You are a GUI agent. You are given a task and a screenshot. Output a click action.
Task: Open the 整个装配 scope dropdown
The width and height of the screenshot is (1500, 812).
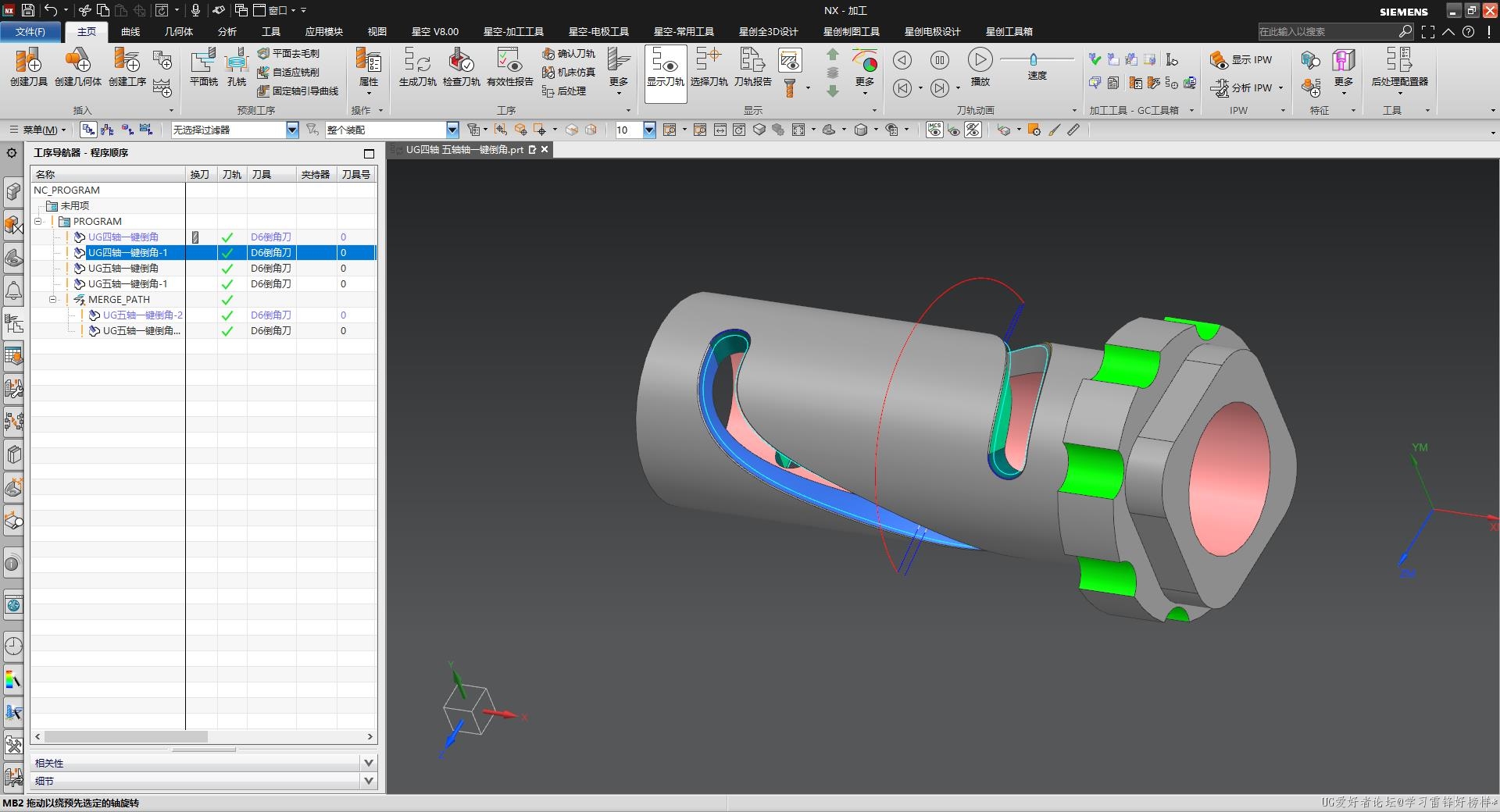pyautogui.click(x=452, y=130)
